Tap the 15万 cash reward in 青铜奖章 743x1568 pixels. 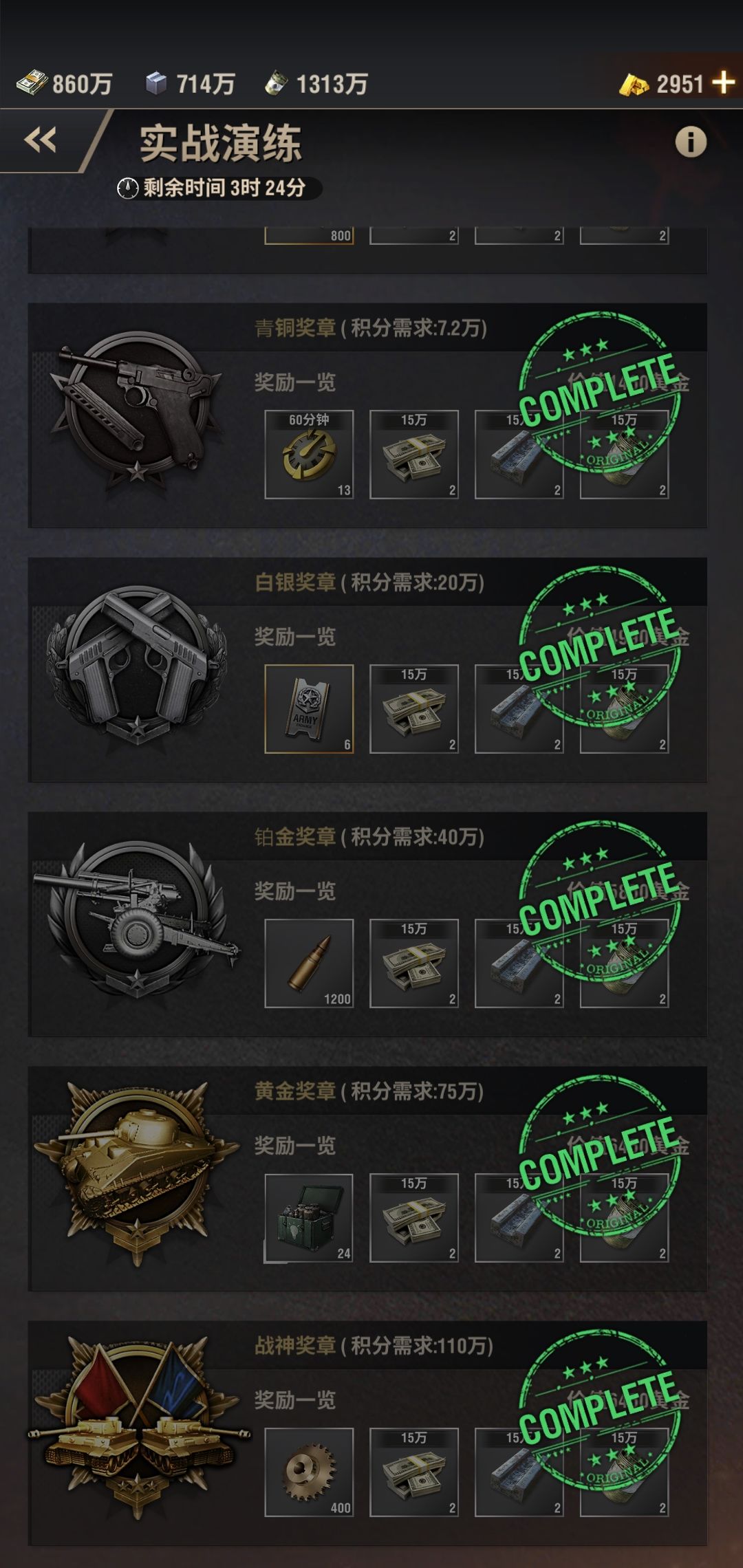[x=414, y=455]
